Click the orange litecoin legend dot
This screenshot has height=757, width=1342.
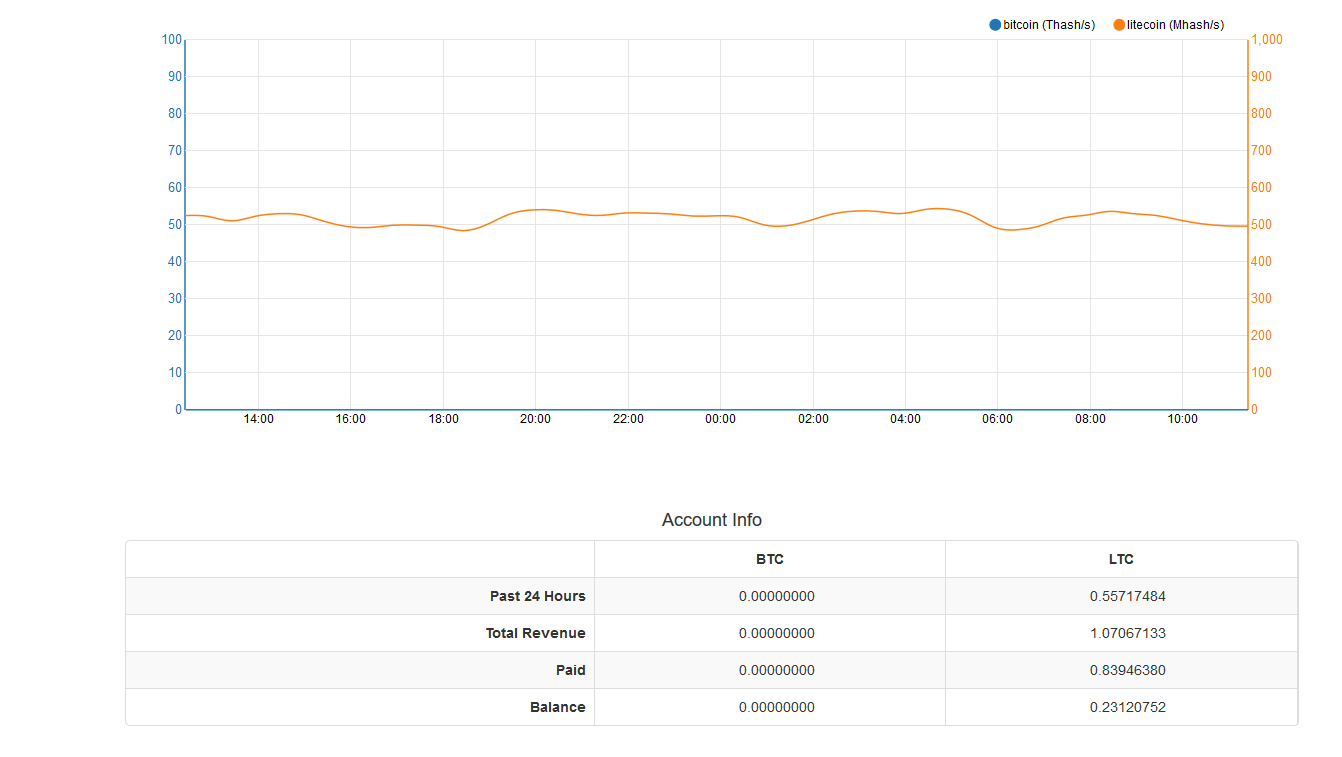(1119, 25)
